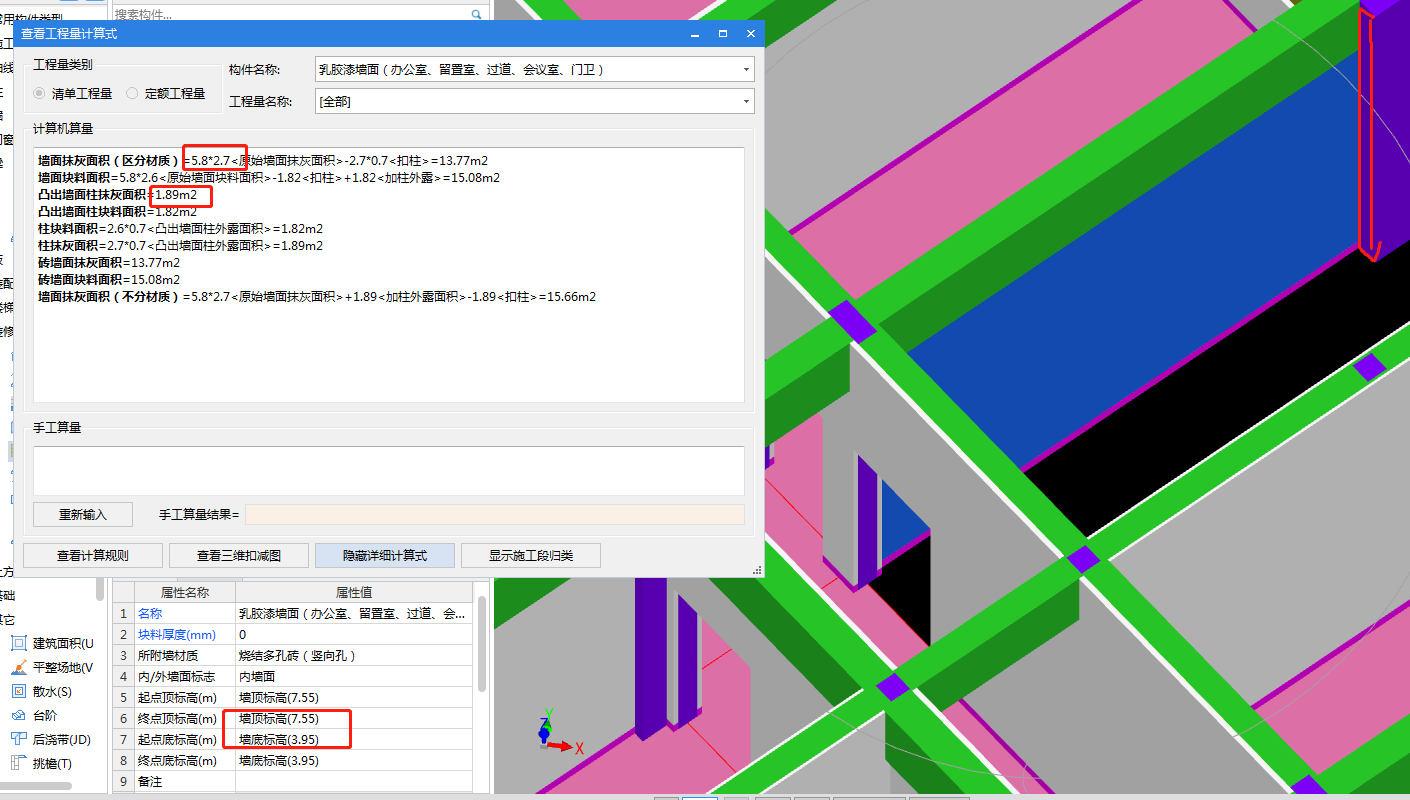
Task: Select the 台阶 icon
Action: (x=18, y=715)
